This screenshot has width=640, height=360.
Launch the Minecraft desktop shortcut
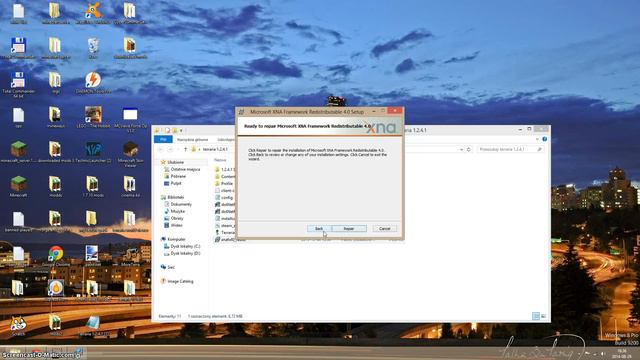18,187
